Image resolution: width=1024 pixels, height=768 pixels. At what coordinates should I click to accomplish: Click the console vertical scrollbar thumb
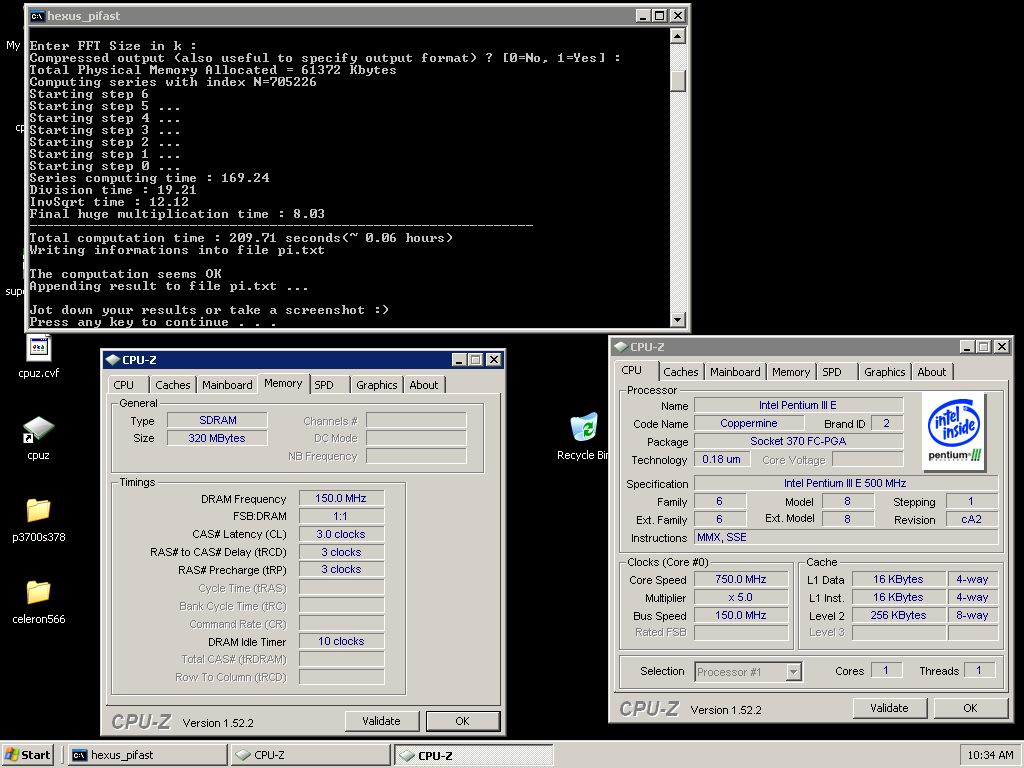[x=678, y=80]
